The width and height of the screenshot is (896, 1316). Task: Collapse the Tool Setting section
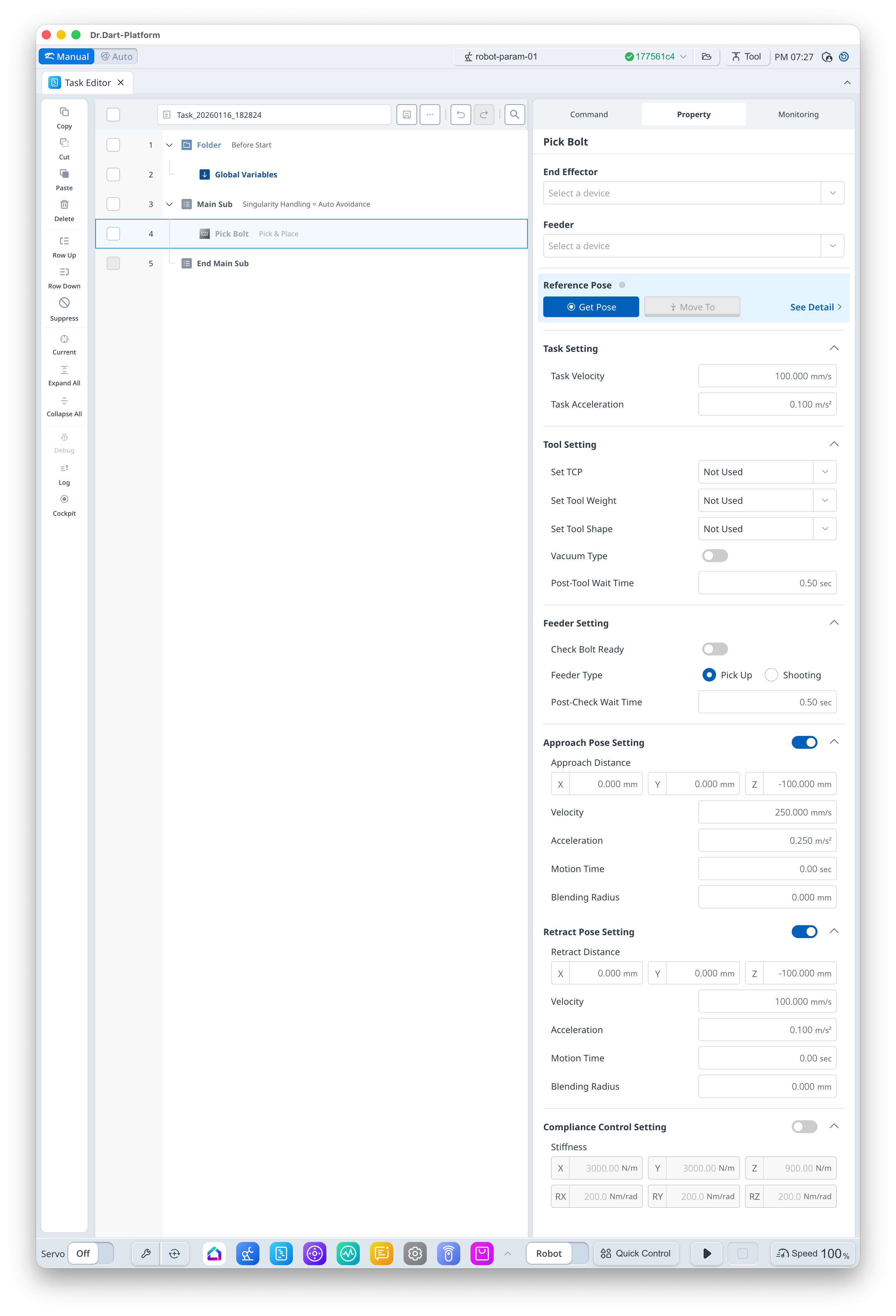(x=834, y=444)
